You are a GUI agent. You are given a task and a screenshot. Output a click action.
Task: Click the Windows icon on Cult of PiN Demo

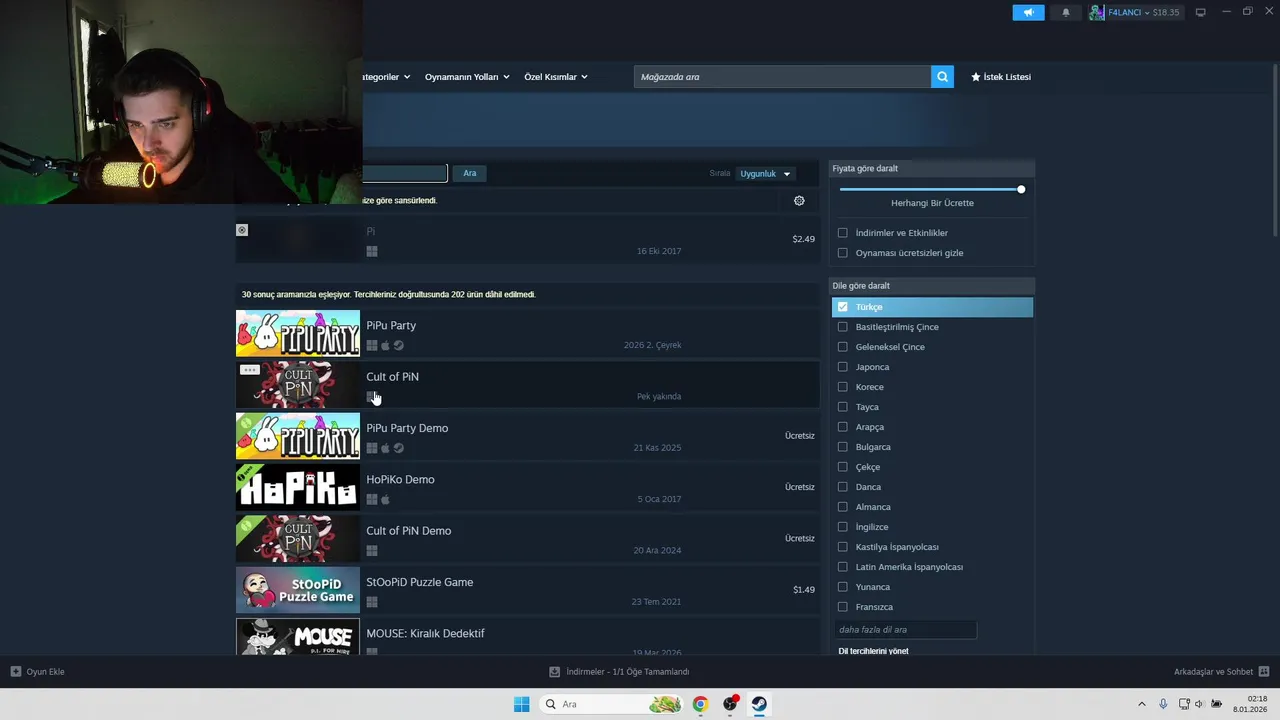coord(372,551)
